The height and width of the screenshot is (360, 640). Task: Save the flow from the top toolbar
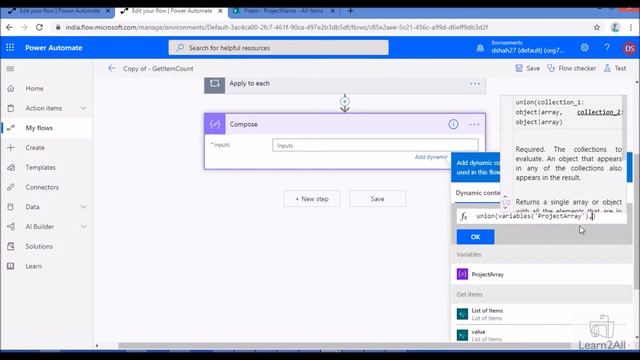[x=527, y=68]
